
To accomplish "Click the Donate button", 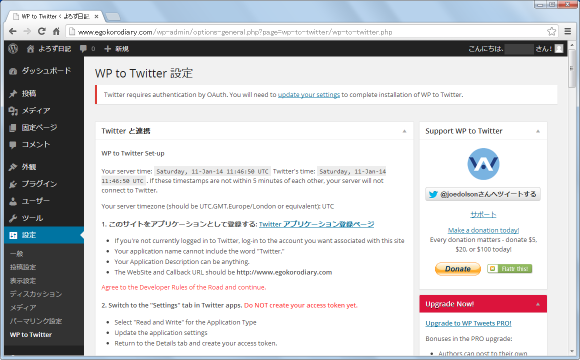I will pyautogui.click(x=458, y=269).
